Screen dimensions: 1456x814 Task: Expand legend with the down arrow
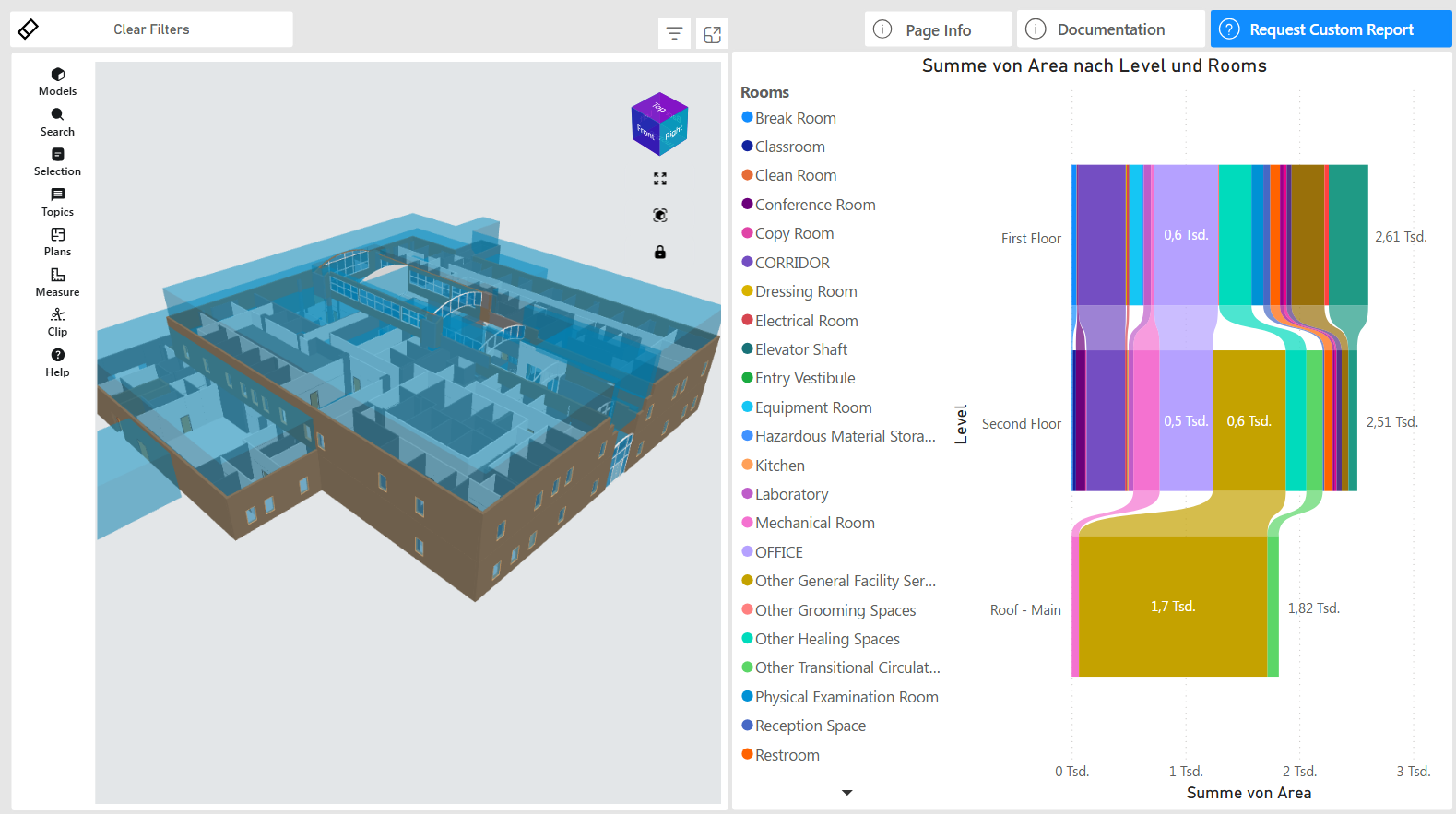[847, 793]
